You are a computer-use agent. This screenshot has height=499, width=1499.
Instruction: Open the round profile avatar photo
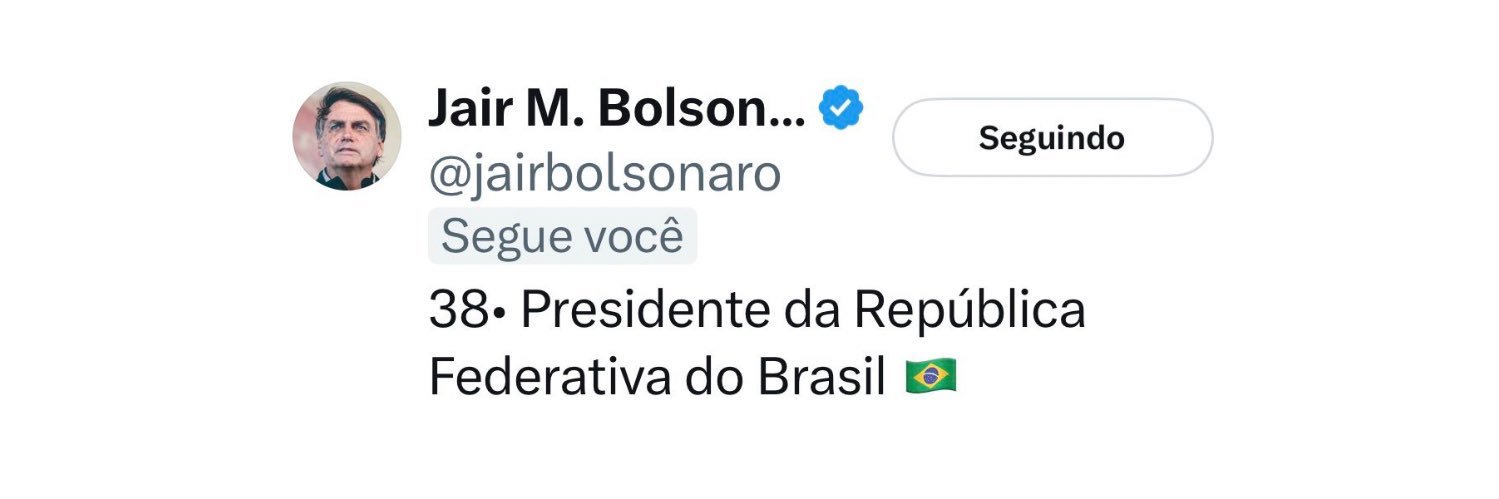[346, 137]
